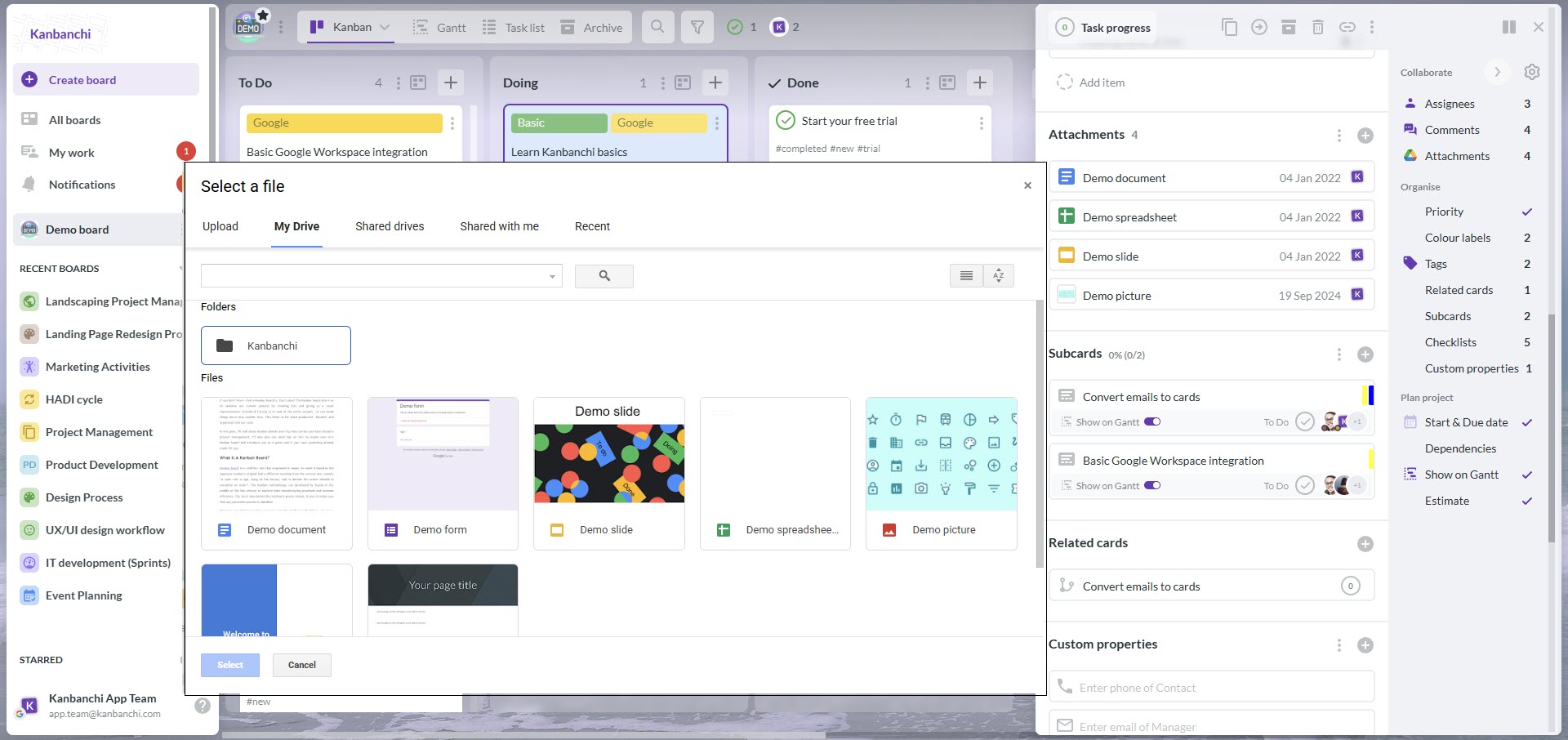Image resolution: width=1568 pixels, height=740 pixels.
Task: Cancel the file selection dialog
Action: point(301,664)
